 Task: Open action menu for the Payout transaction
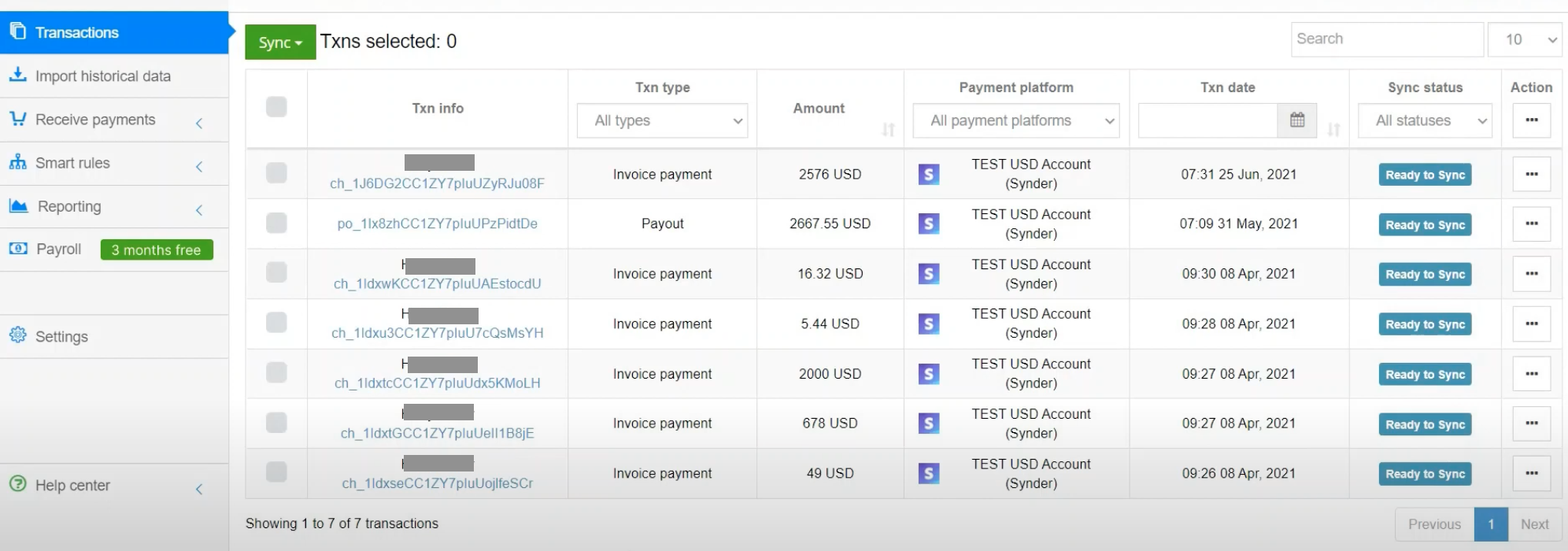[1532, 224]
